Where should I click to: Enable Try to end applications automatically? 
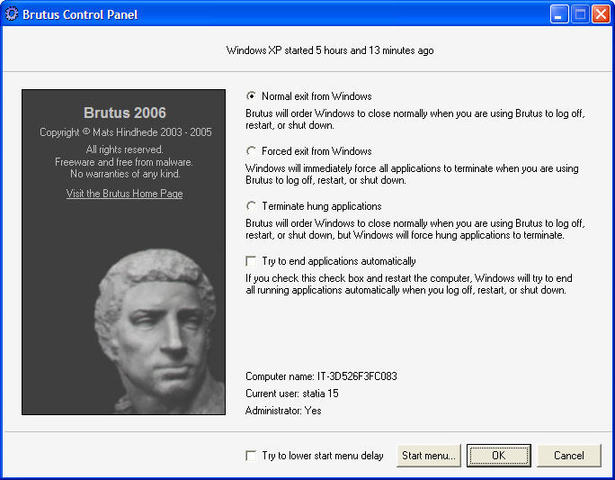click(251, 261)
